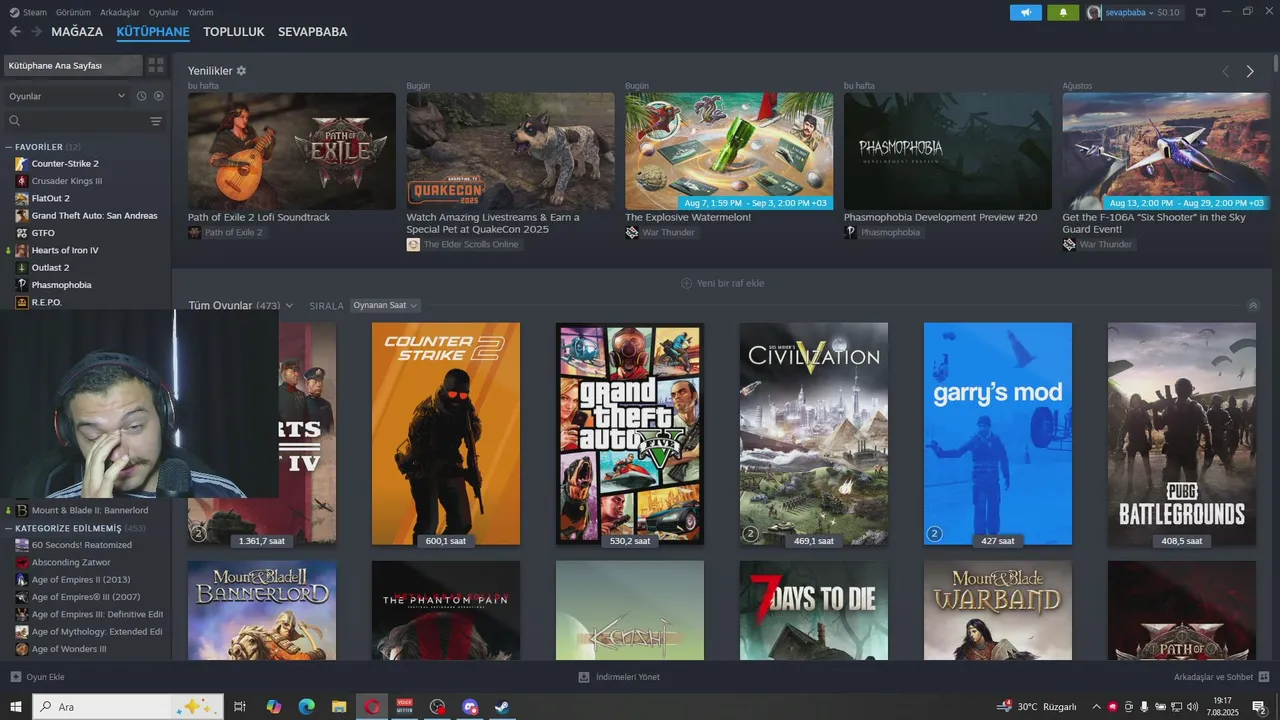Open the Oynanan Saat sort dropdown
1280x720 pixels.
[385, 305]
